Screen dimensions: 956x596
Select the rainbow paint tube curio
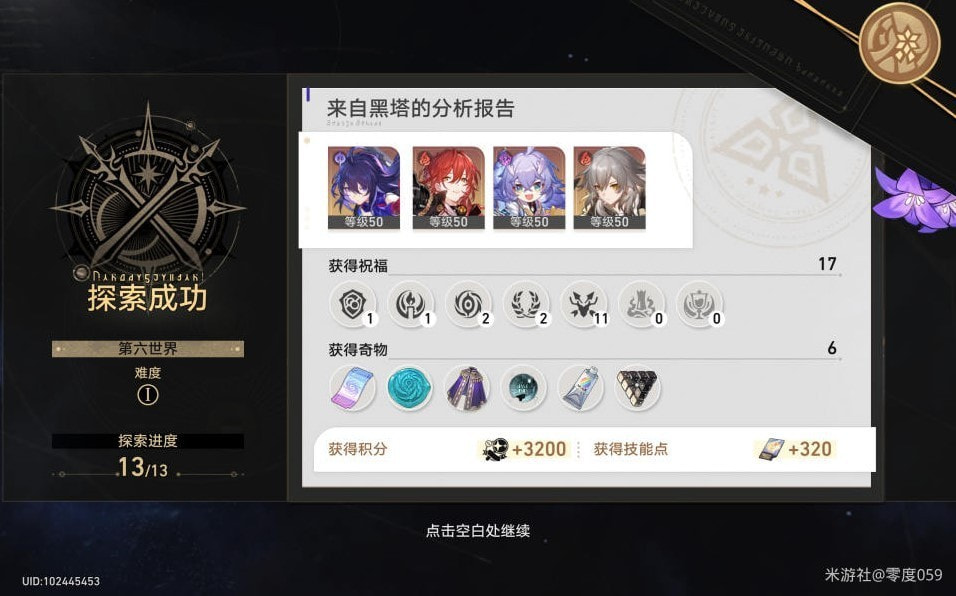pyautogui.click(x=580, y=388)
